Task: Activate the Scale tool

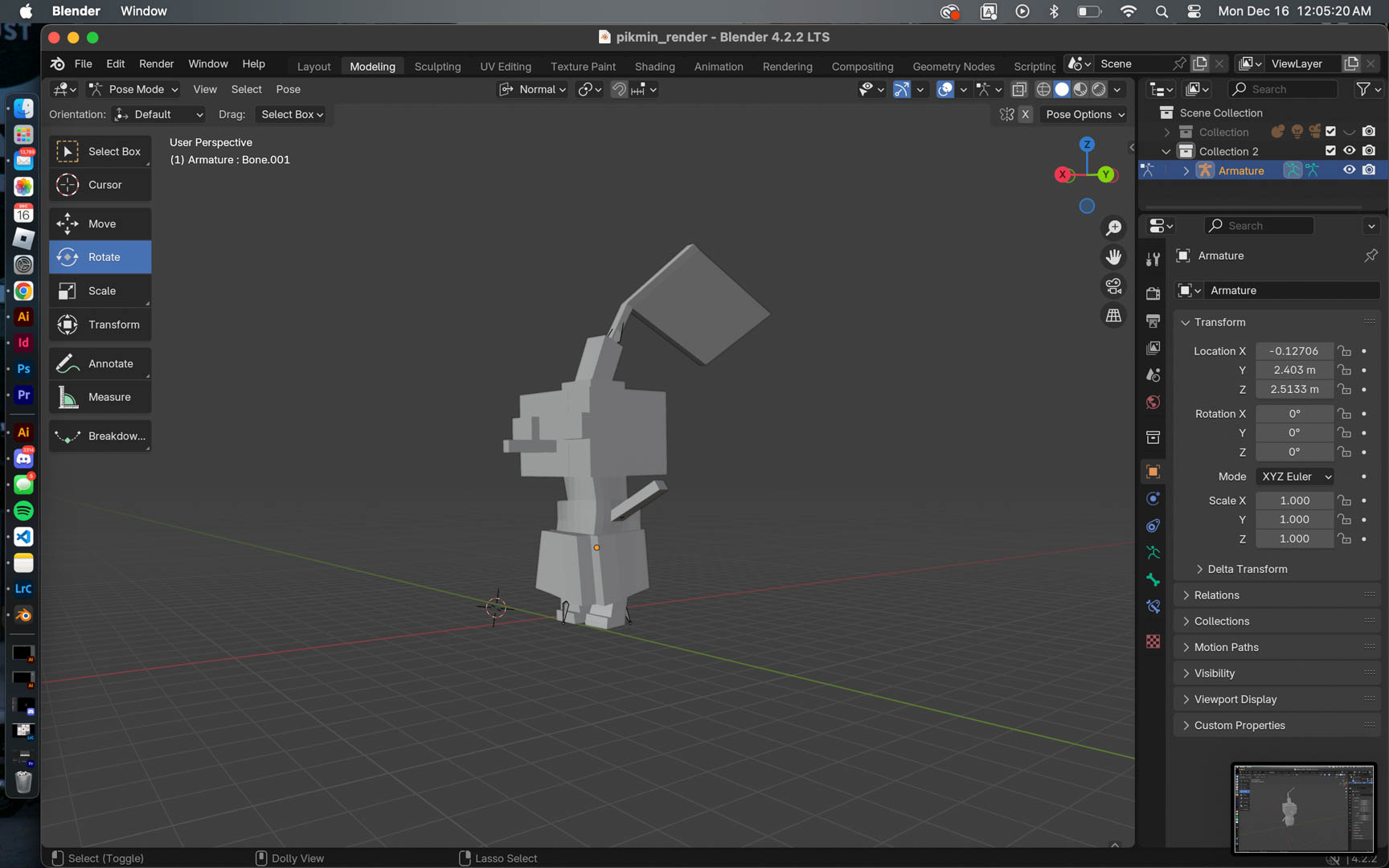Action: (100, 291)
